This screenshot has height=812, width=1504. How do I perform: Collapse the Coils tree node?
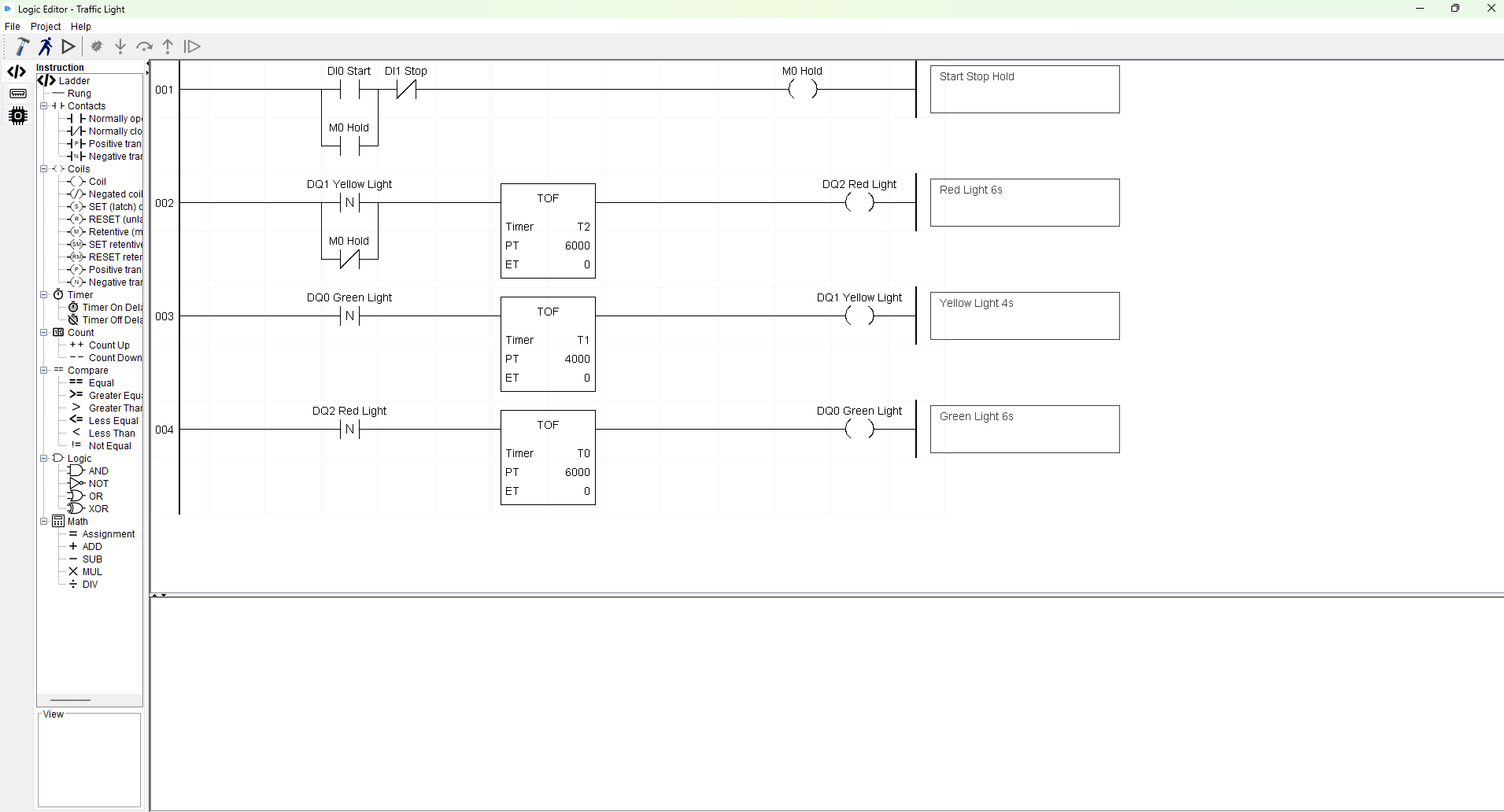(44, 169)
